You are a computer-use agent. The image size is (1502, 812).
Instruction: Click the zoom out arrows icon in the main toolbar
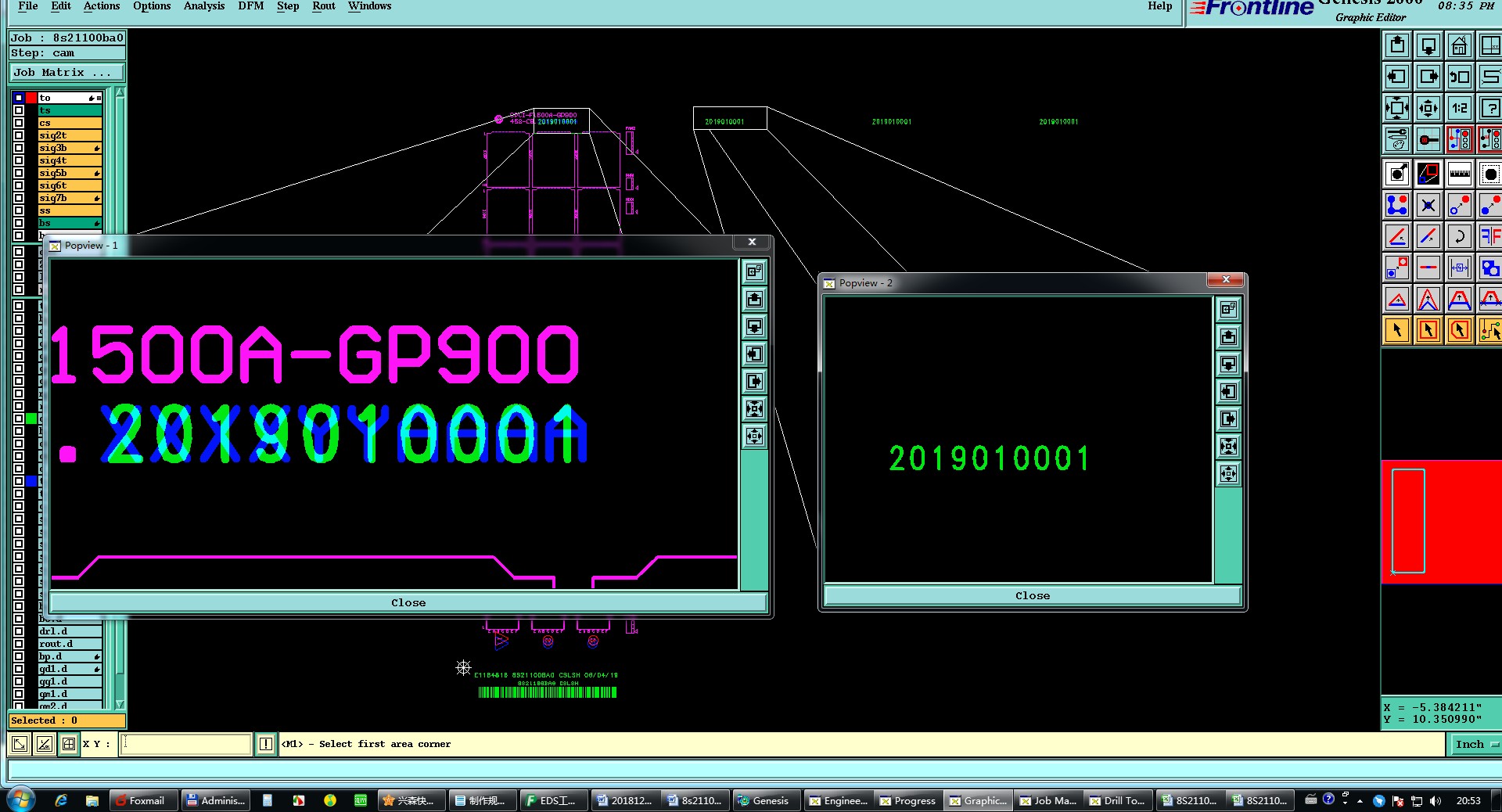click(x=1428, y=108)
